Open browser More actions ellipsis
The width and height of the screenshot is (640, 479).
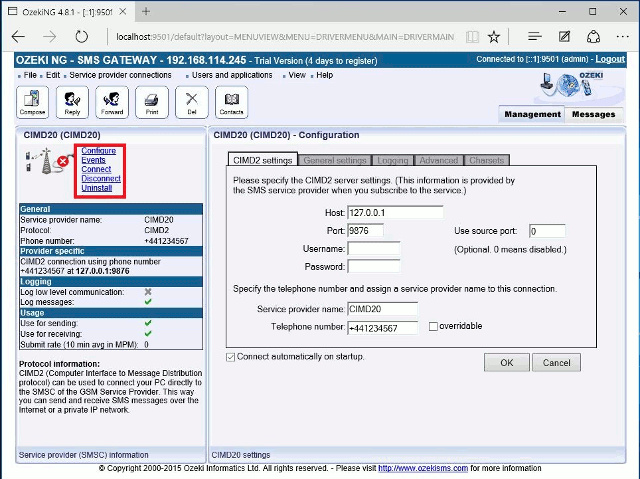point(623,37)
